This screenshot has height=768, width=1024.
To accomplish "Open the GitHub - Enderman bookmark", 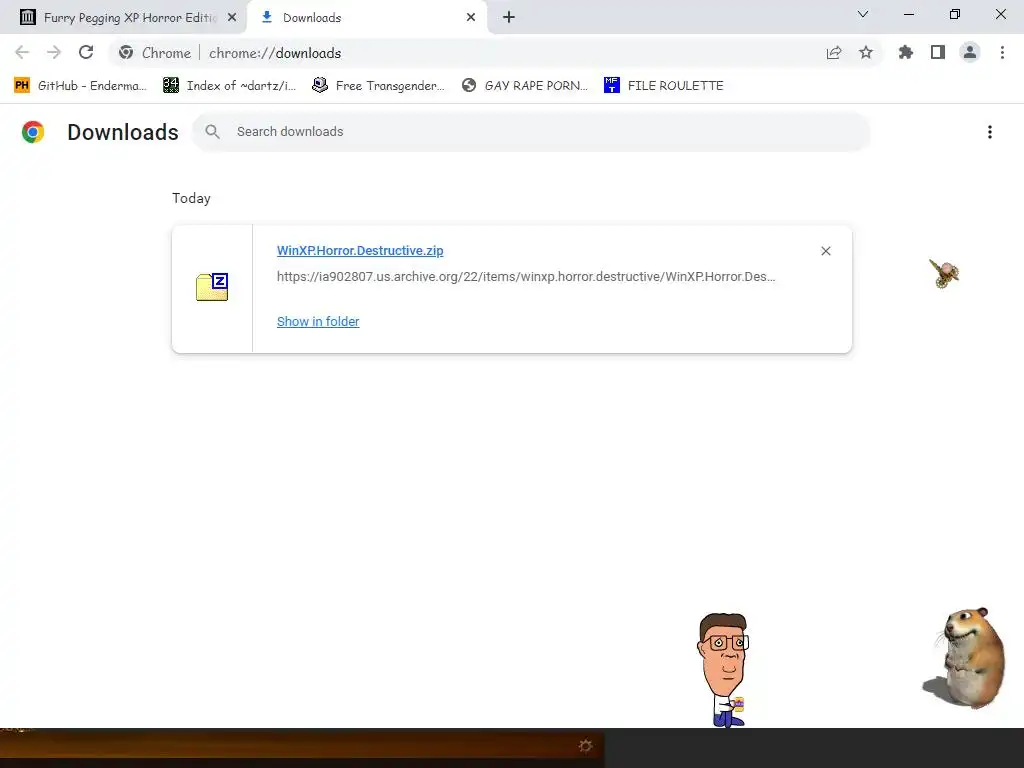I will point(80,86).
